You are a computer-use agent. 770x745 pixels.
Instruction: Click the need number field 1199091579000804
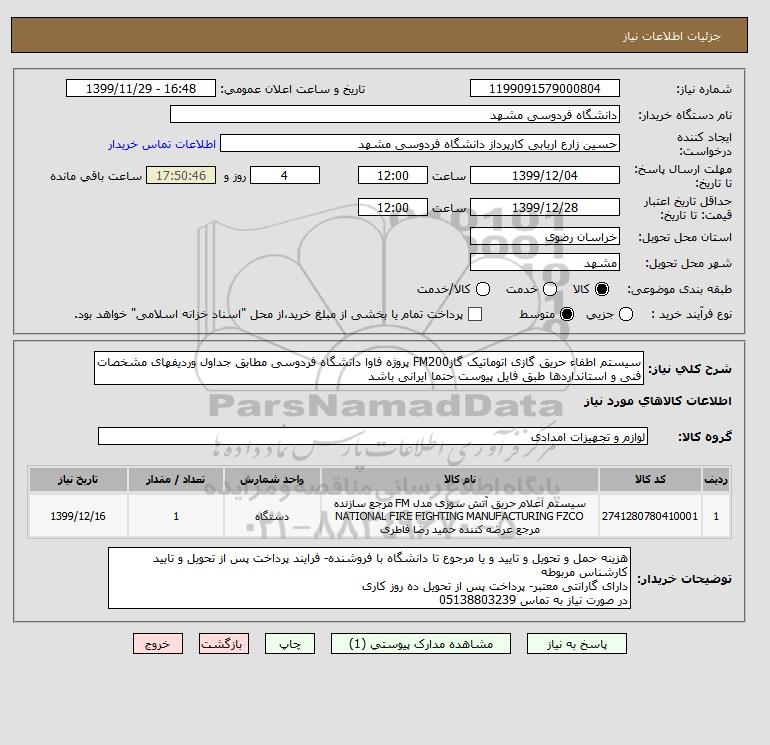[545, 88]
